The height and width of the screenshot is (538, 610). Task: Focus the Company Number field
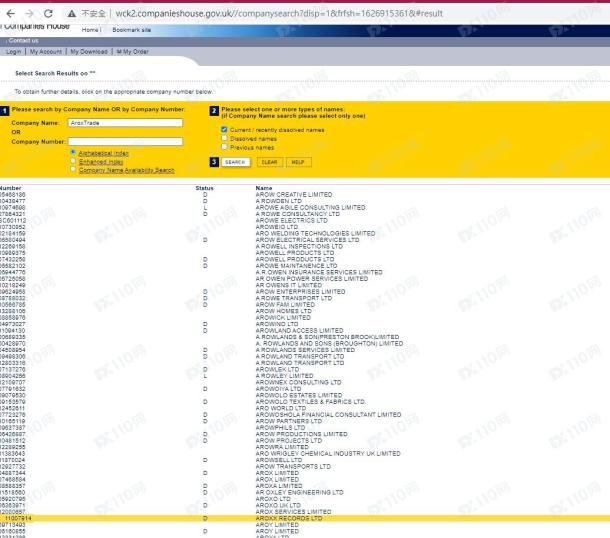point(125,141)
